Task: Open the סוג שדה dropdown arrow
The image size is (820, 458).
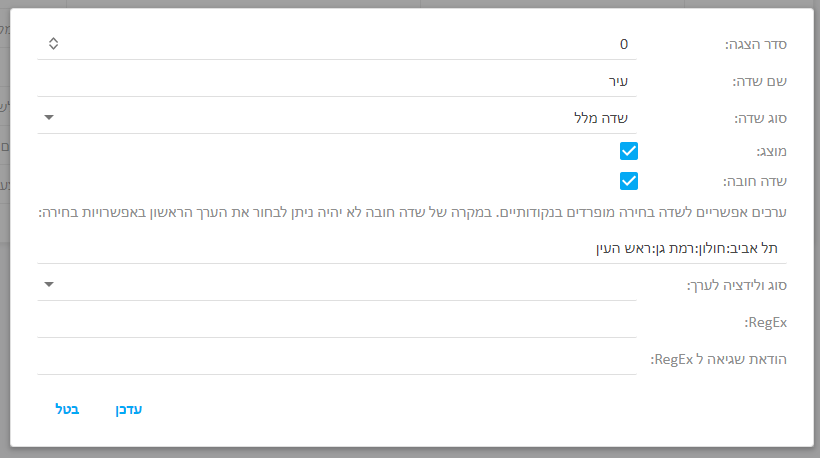Action: pos(49,118)
